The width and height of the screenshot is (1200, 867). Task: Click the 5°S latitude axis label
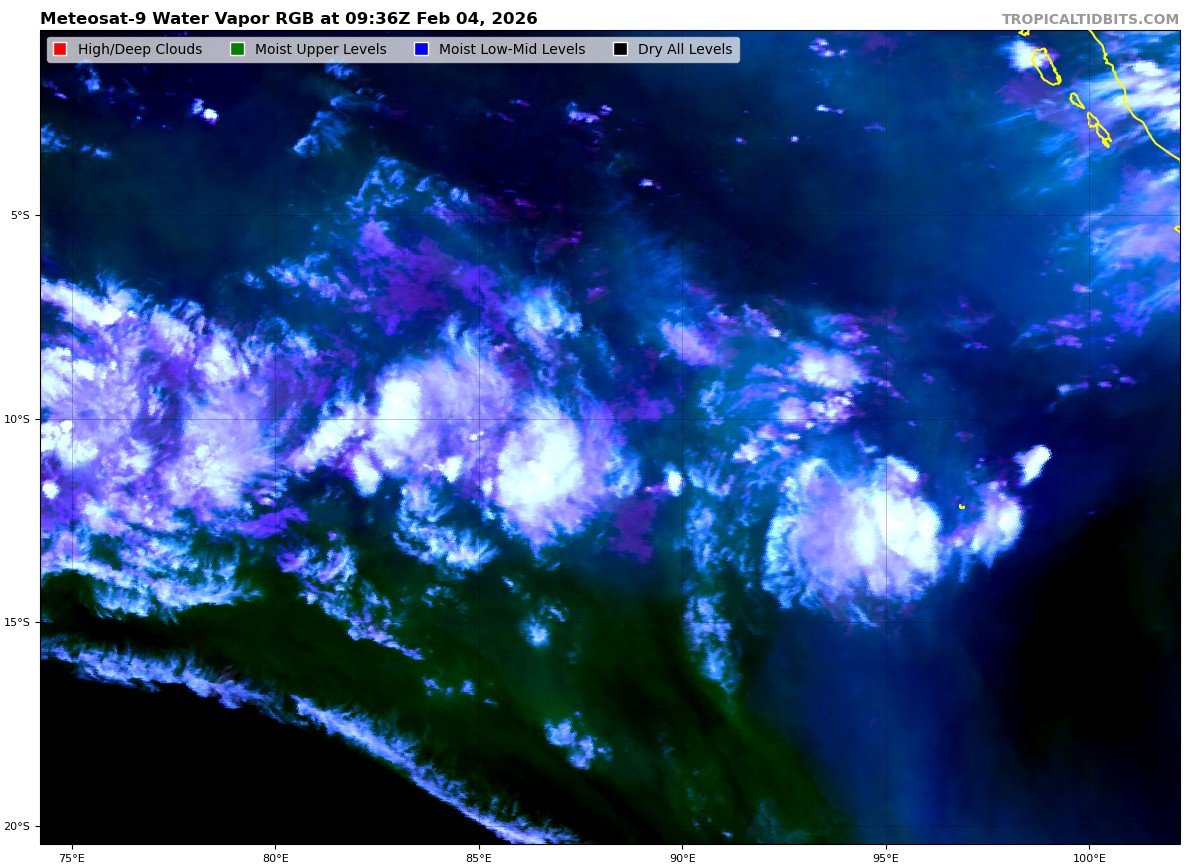click(x=20, y=215)
